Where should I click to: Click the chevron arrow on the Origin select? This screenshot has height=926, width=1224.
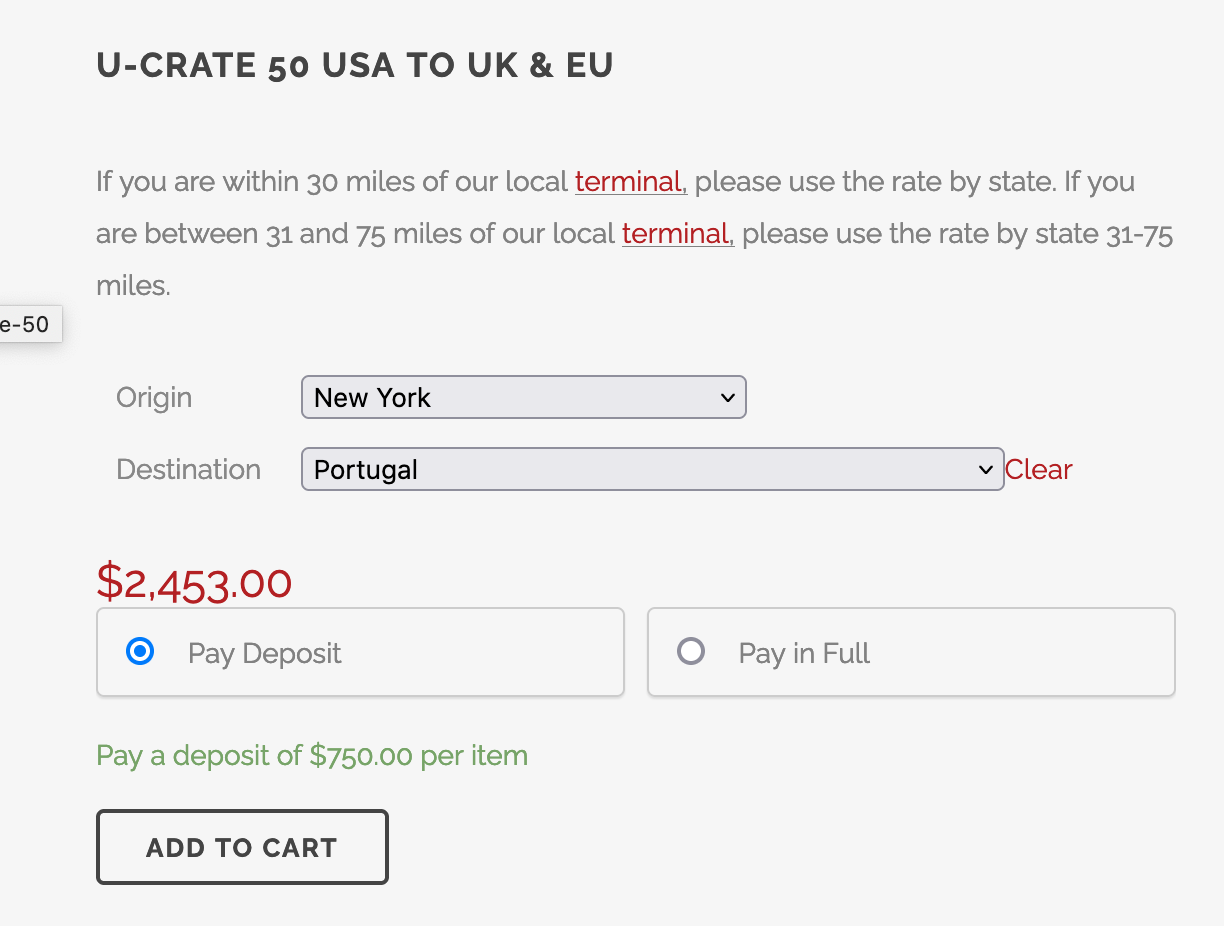[727, 398]
